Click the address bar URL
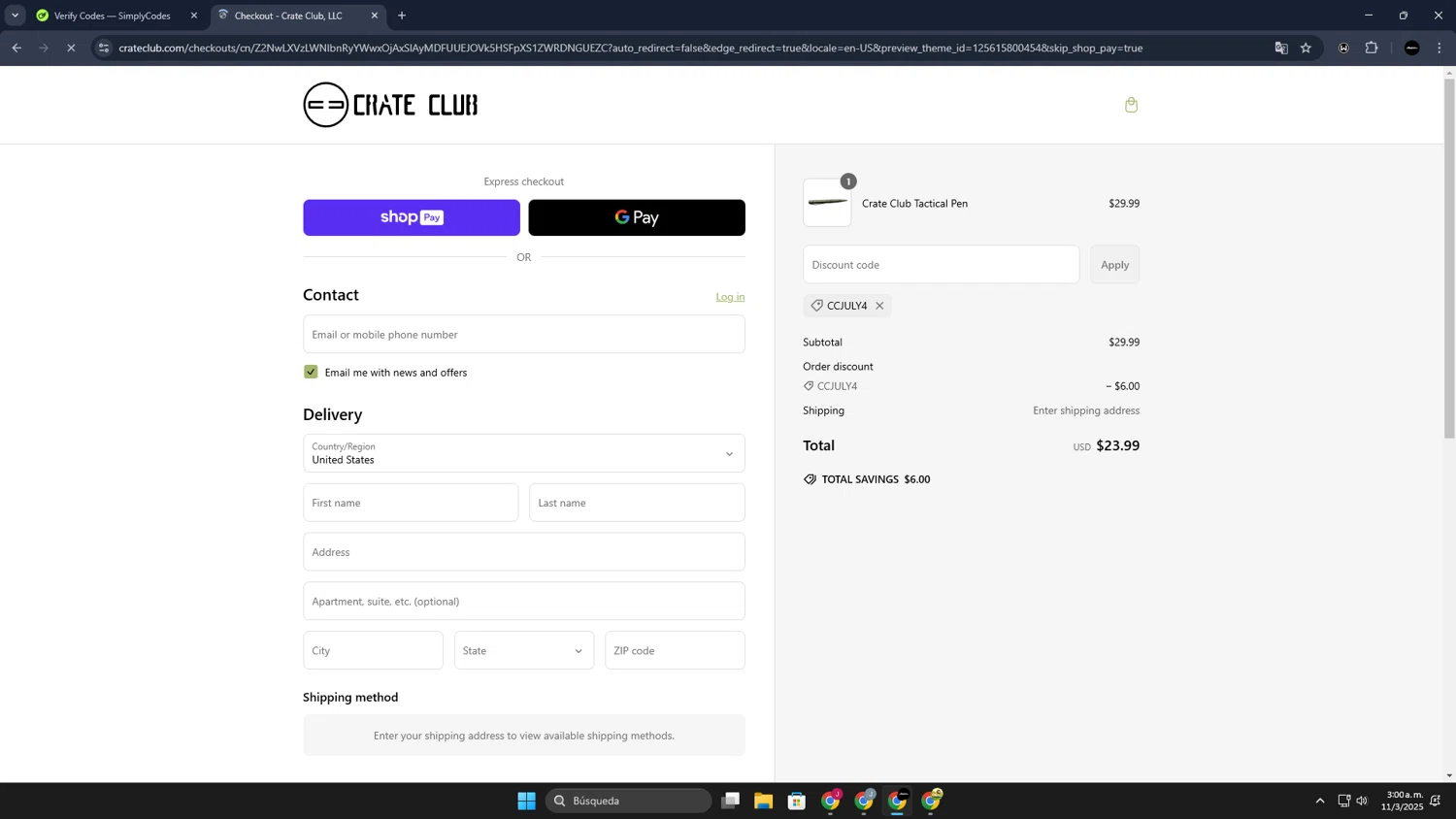Viewport: 1456px width, 819px height. point(630,48)
